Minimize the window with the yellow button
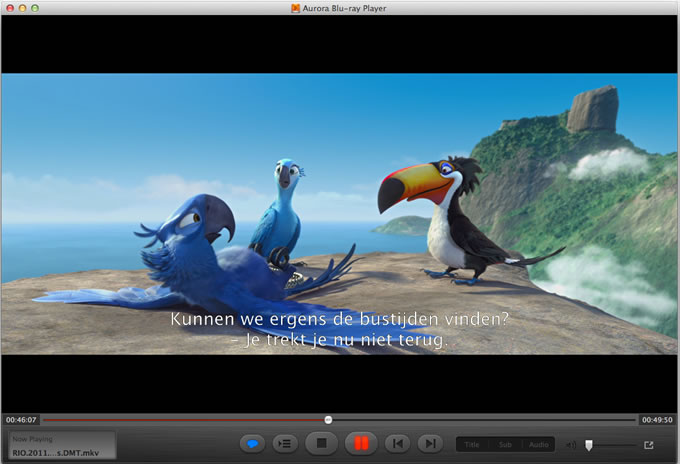Screen dimensions: 680x464 coord(23,8)
